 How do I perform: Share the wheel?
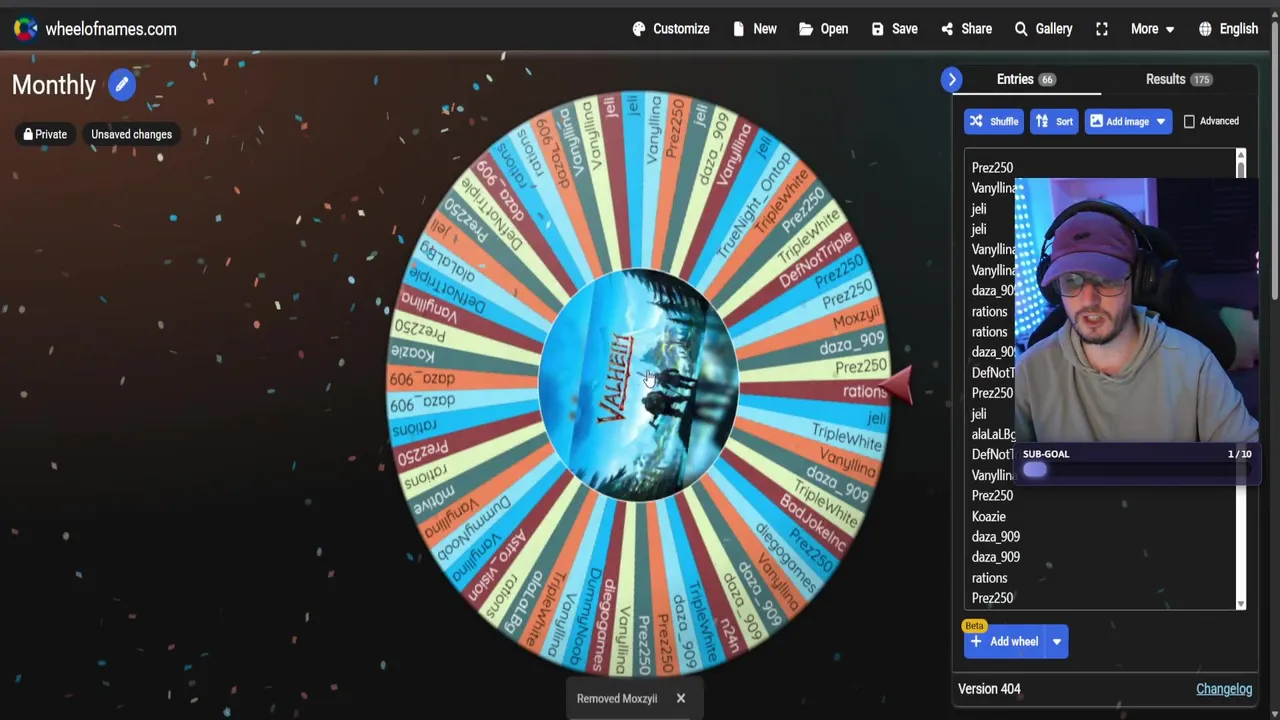pyautogui.click(x=966, y=29)
